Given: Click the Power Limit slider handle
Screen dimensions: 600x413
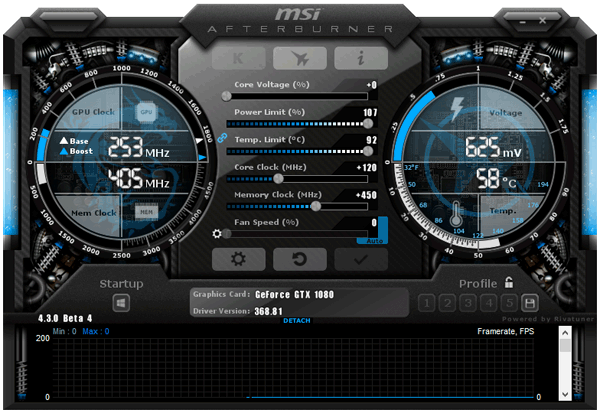Looking at the screenshot, I should pyautogui.click(x=368, y=123).
